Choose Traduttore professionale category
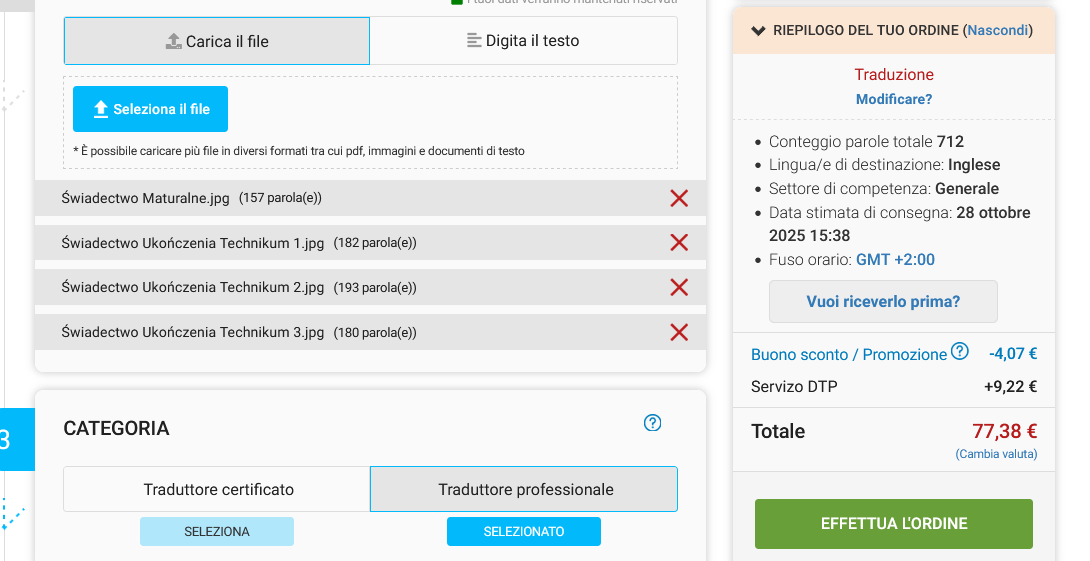1090x561 pixels. click(x=525, y=489)
